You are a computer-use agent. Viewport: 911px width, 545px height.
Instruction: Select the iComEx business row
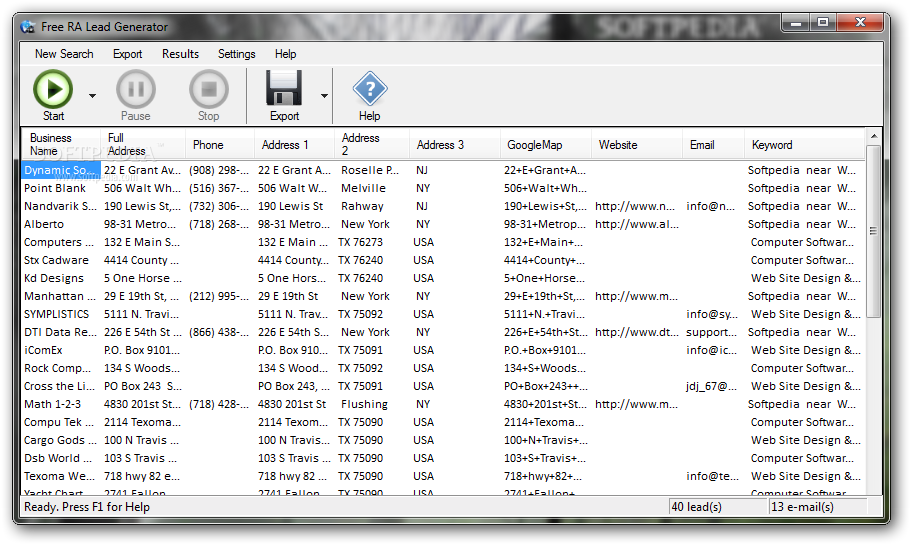tap(443, 350)
